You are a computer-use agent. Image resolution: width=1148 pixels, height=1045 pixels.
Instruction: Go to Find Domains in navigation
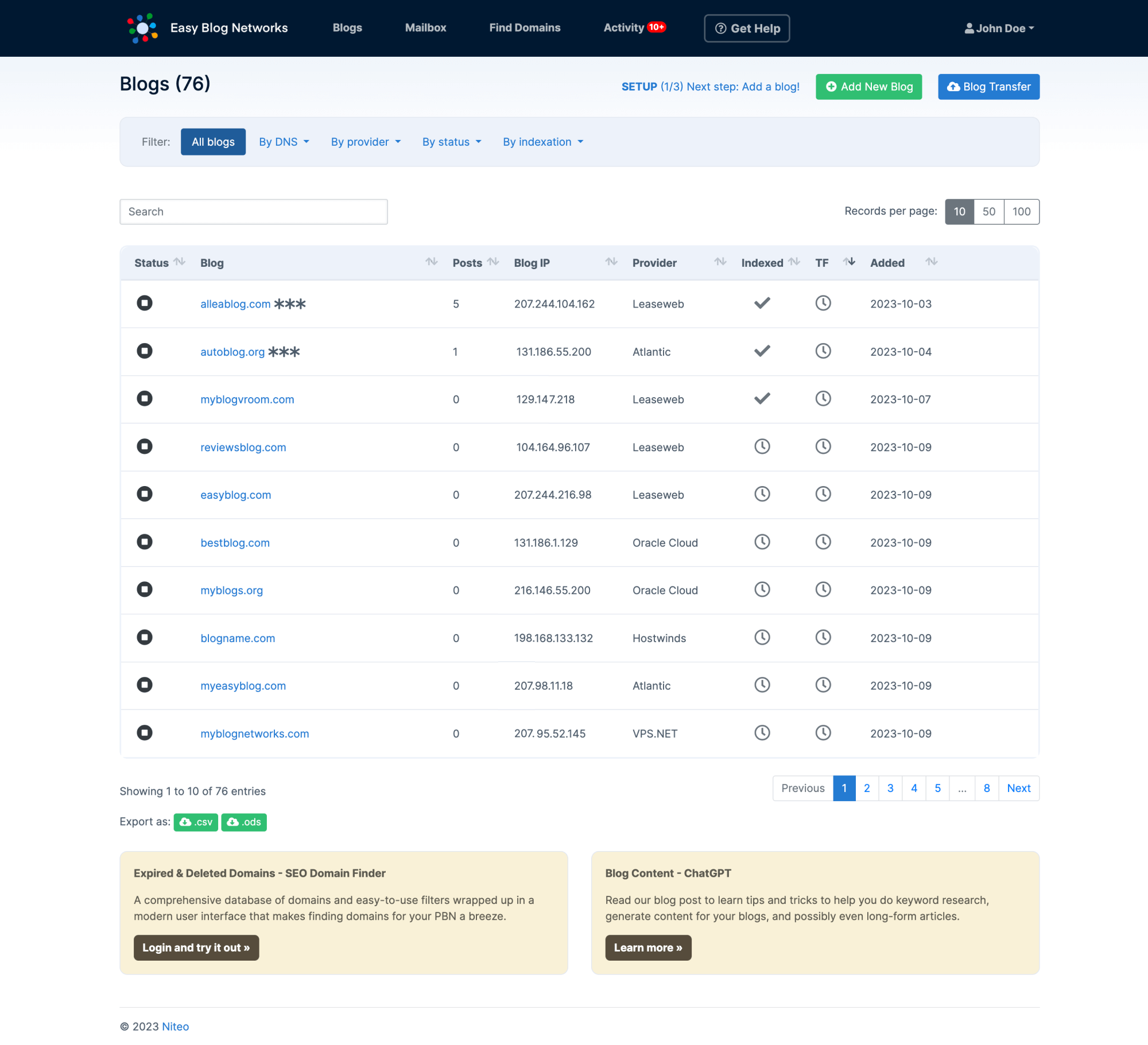(525, 28)
